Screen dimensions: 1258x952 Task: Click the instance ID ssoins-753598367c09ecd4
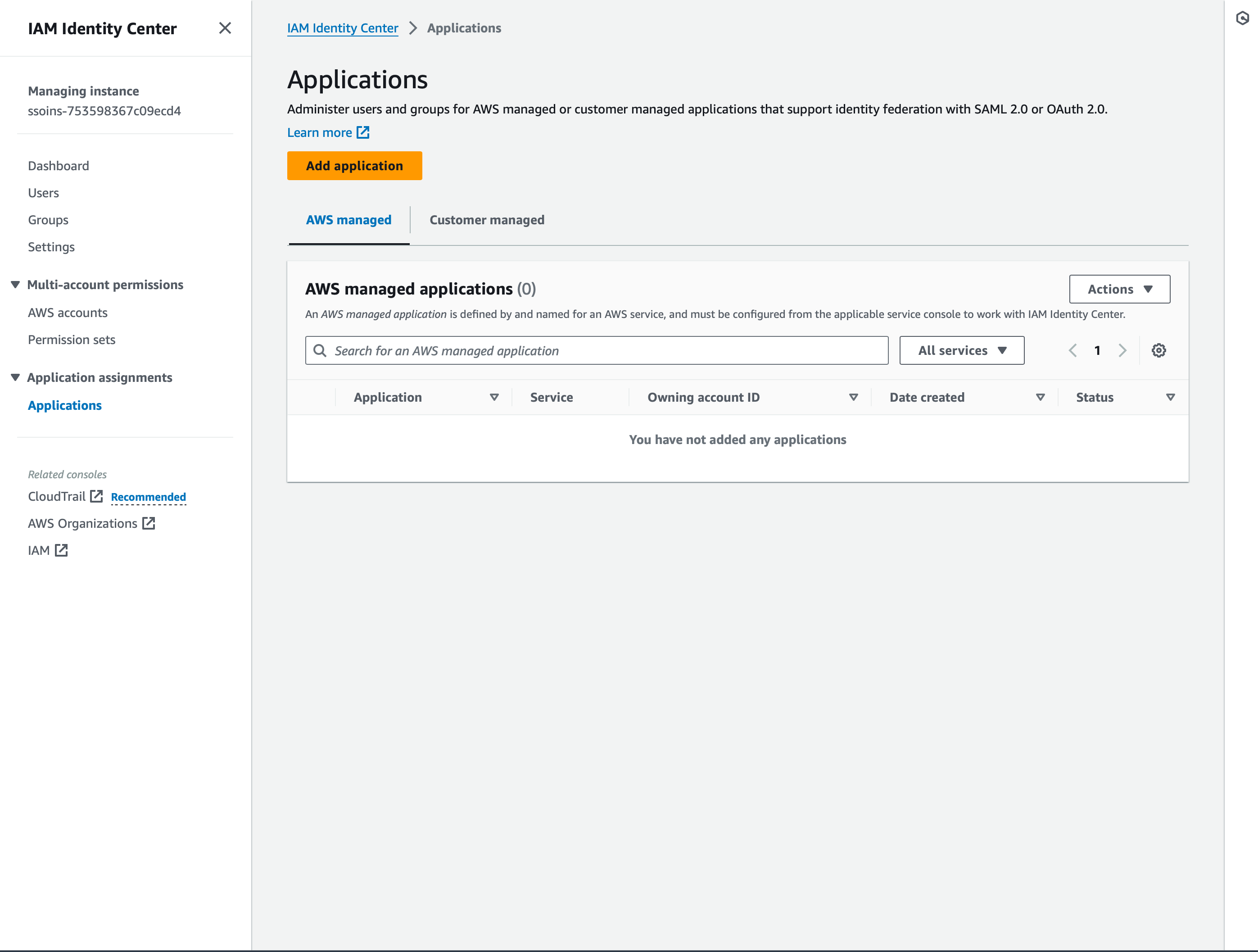click(x=104, y=111)
